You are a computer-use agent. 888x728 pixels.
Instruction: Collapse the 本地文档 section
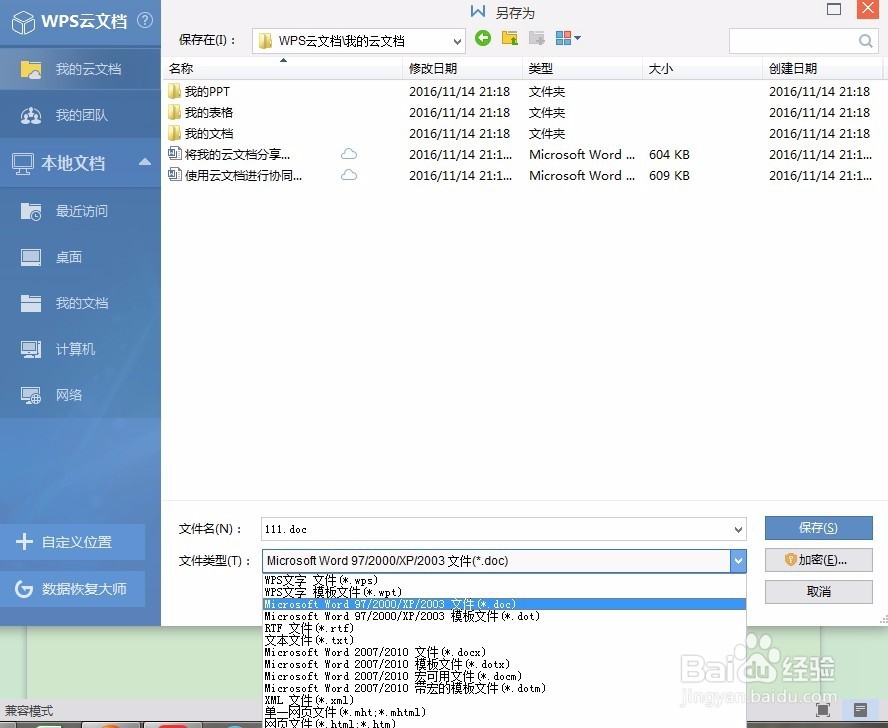tap(145, 160)
